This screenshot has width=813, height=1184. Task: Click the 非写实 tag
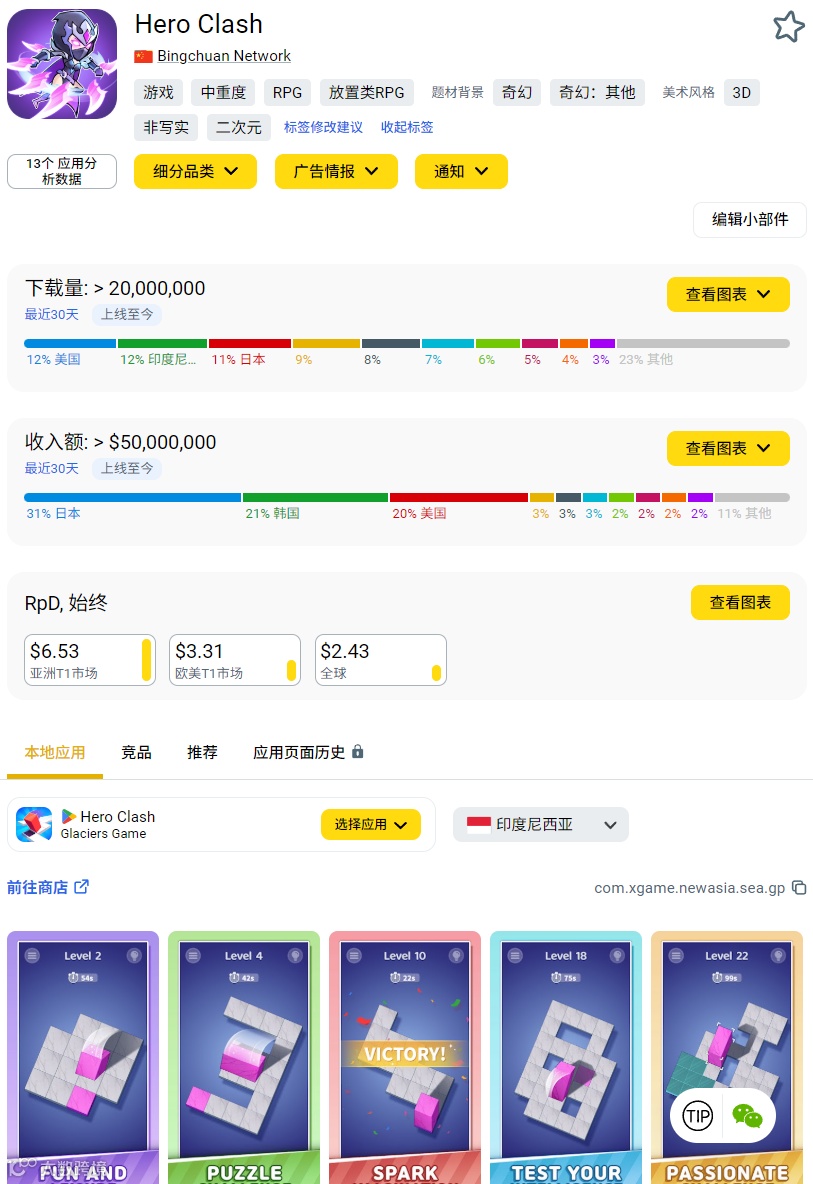tap(166, 127)
